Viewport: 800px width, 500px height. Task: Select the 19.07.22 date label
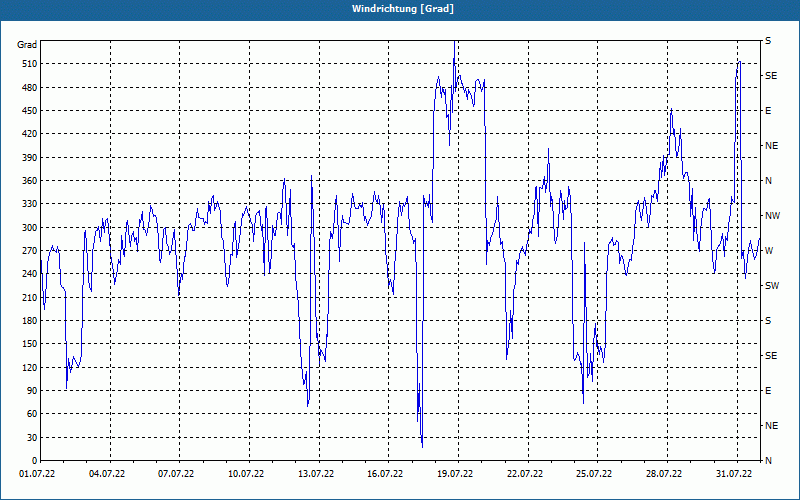(455, 474)
